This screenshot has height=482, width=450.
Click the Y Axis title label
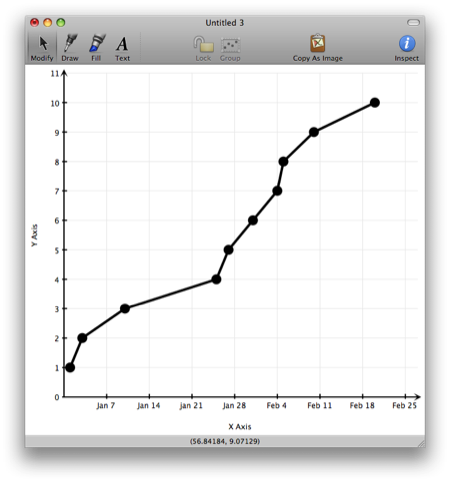[34, 235]
